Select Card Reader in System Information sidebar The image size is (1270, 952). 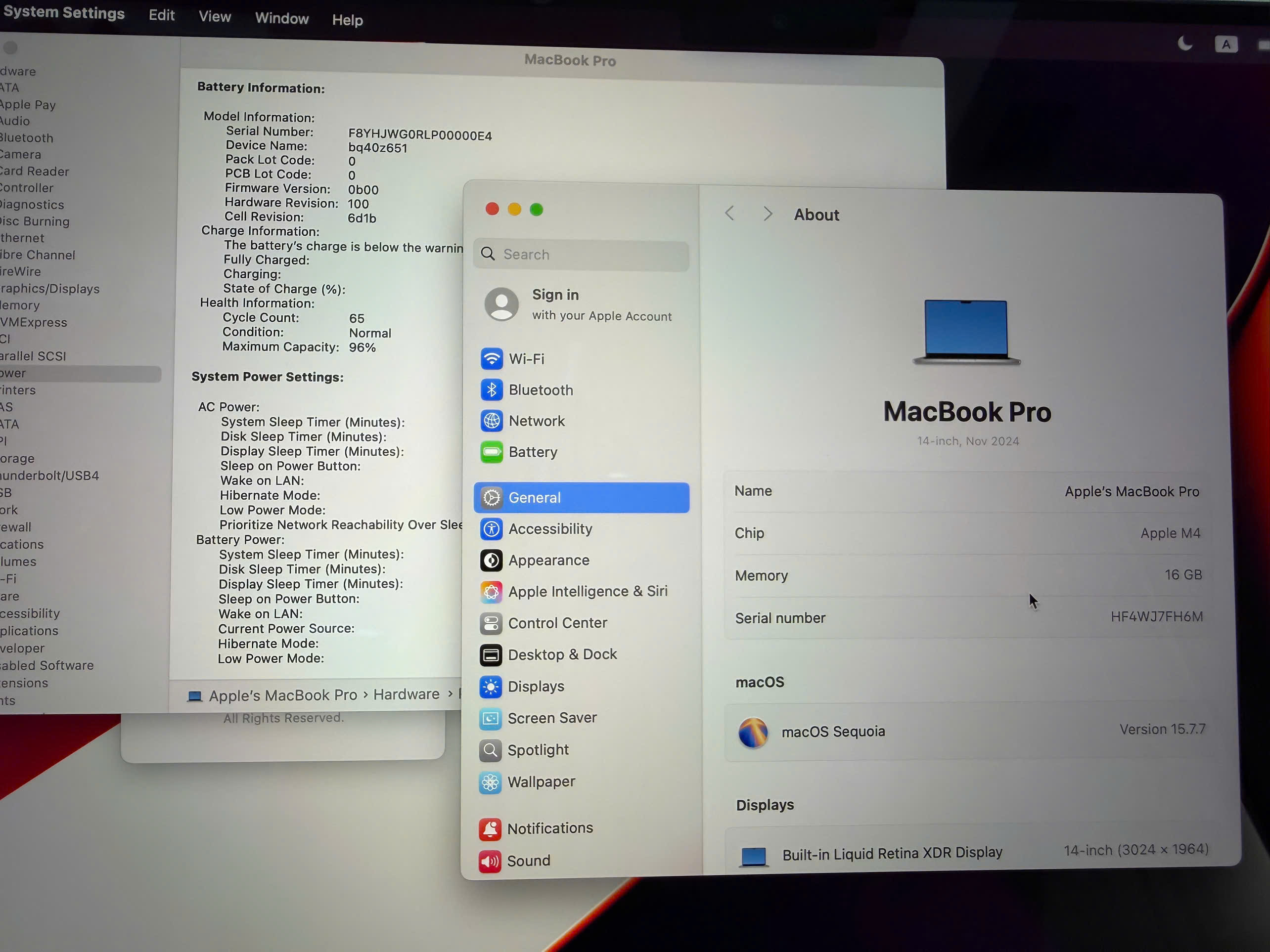[x=35, y=171]
